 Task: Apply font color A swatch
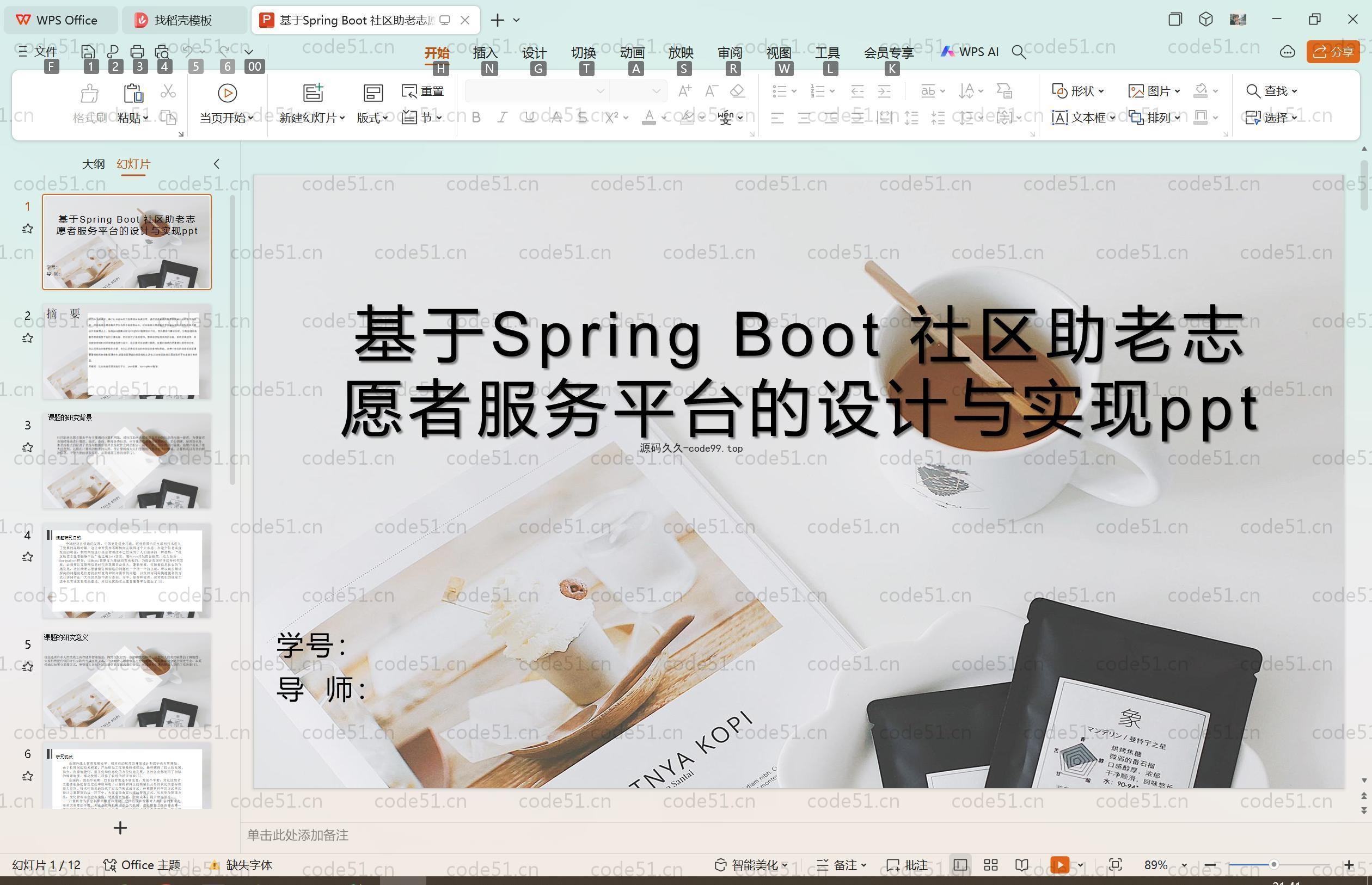click(x=649, y=118)
